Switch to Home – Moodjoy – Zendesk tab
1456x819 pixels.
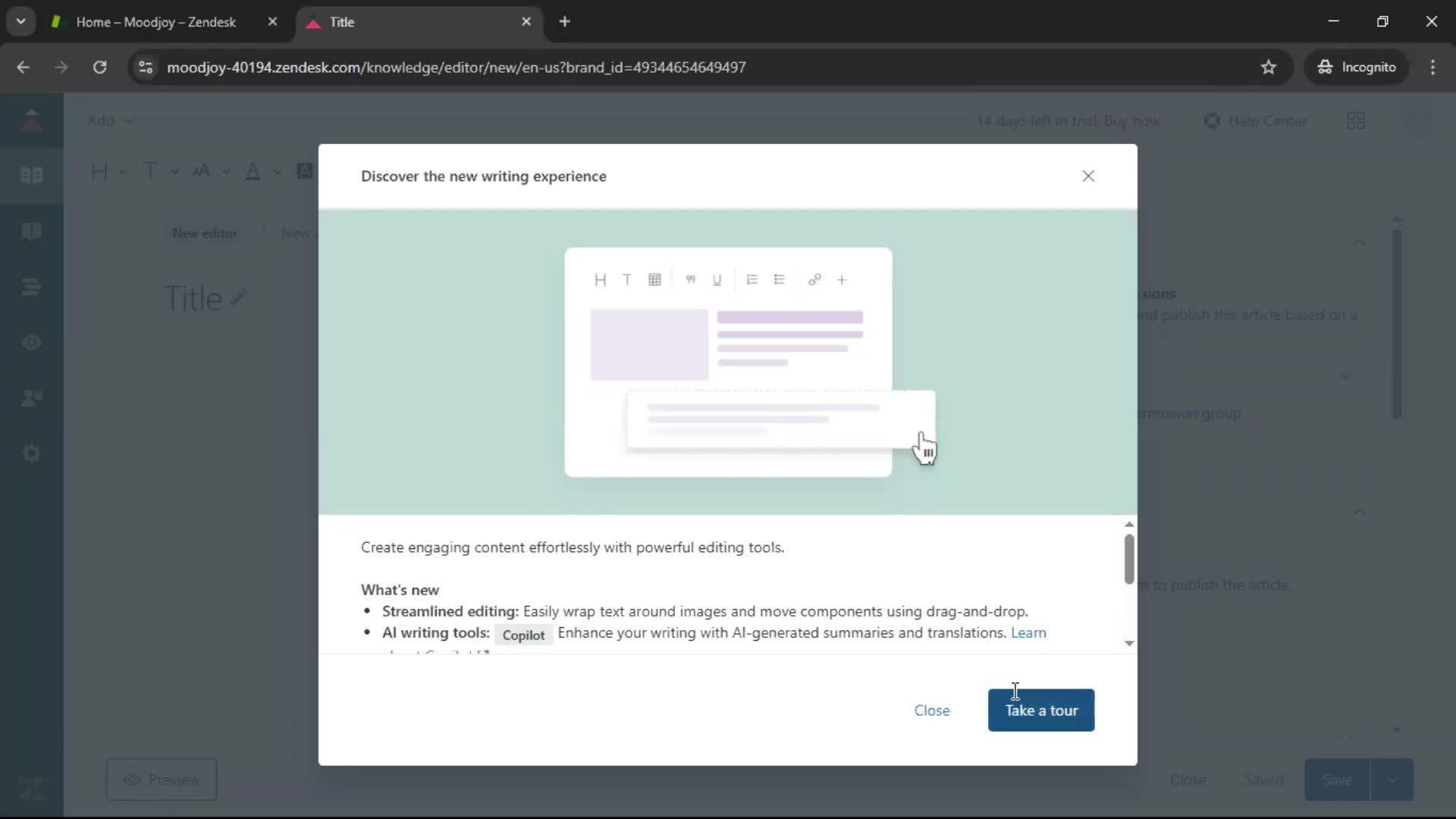tap(155, 22)
